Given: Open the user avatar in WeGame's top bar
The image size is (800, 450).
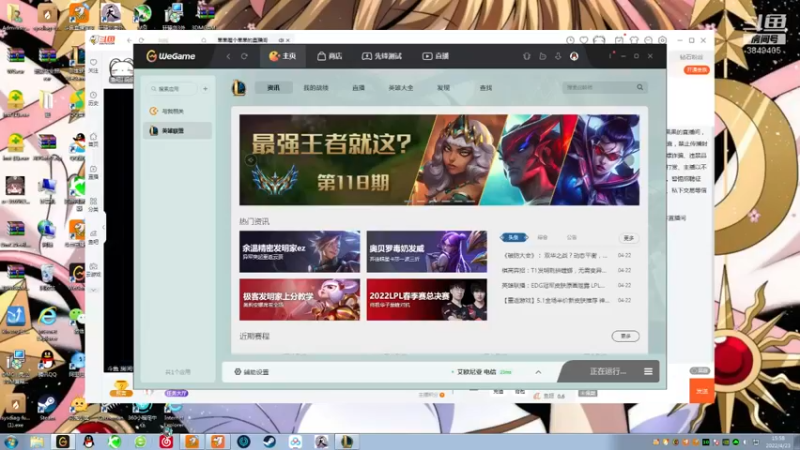Looking at the screenshot, I should (x=574, y=56).
